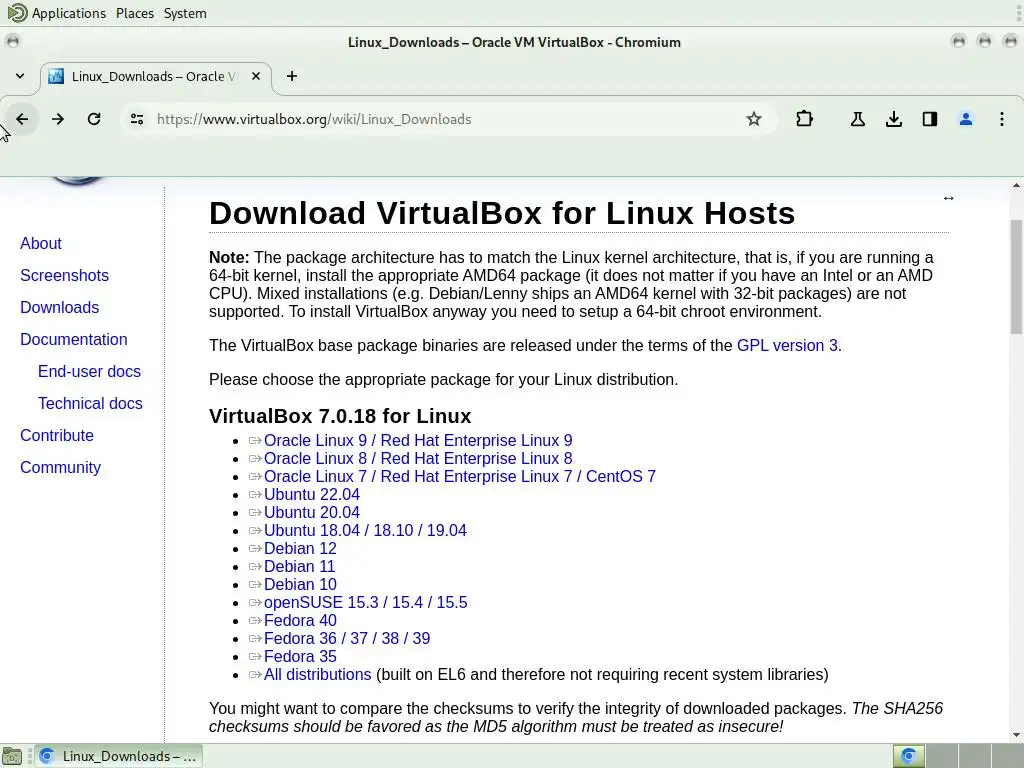
Task: Download the Debian 12 package
Action: pos(300,549)
